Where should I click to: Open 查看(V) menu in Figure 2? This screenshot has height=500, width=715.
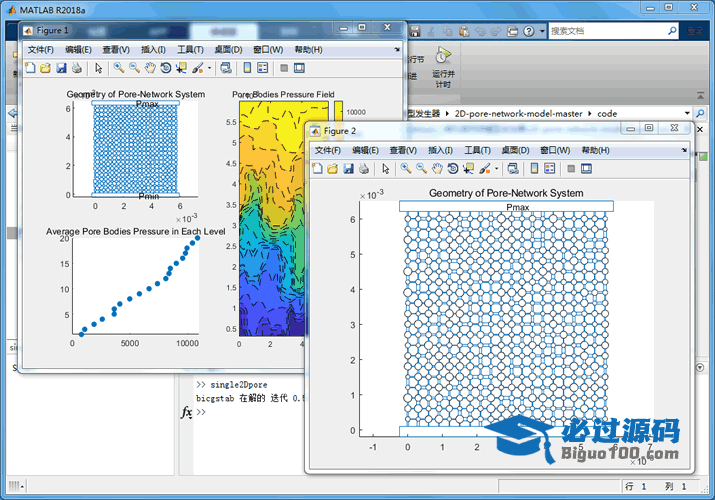click(403, 150)
